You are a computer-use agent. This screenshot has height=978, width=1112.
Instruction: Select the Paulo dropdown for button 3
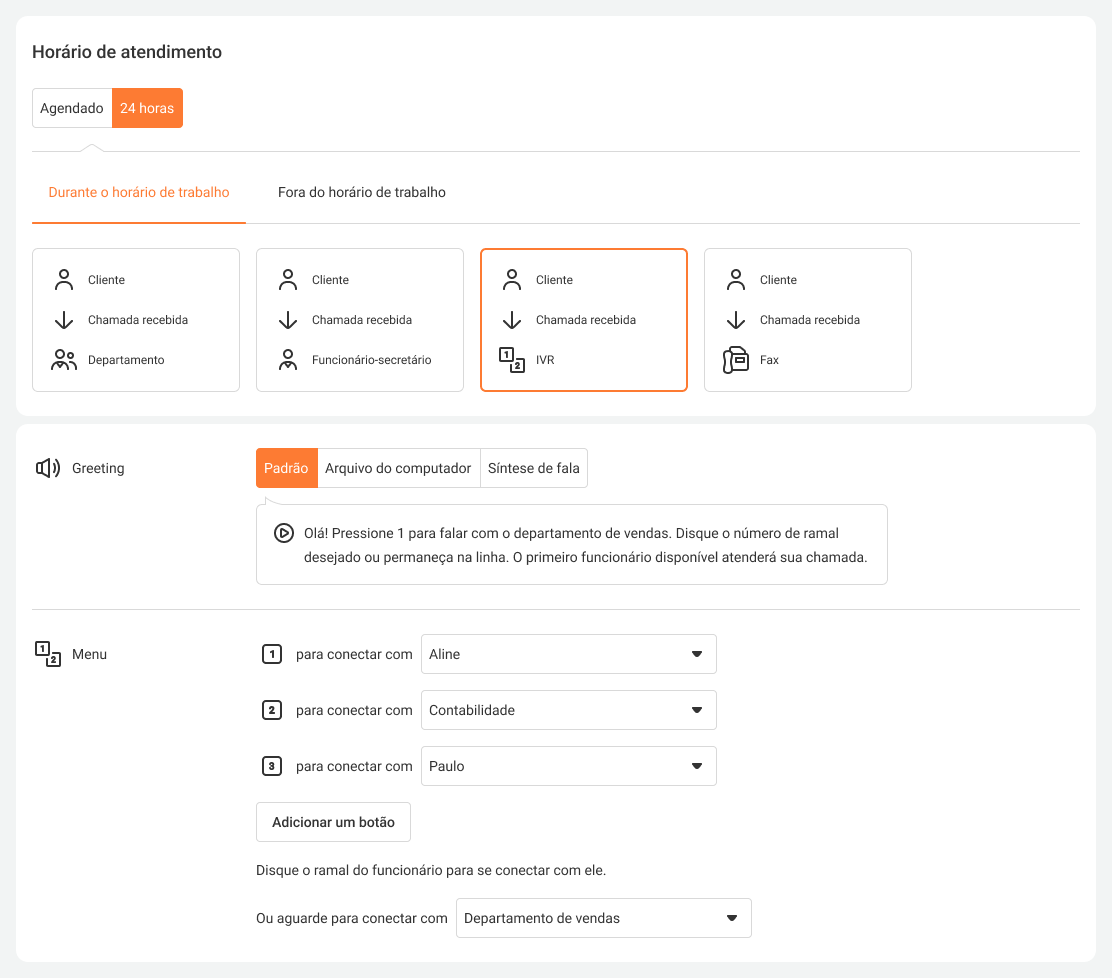pos(568,766)
